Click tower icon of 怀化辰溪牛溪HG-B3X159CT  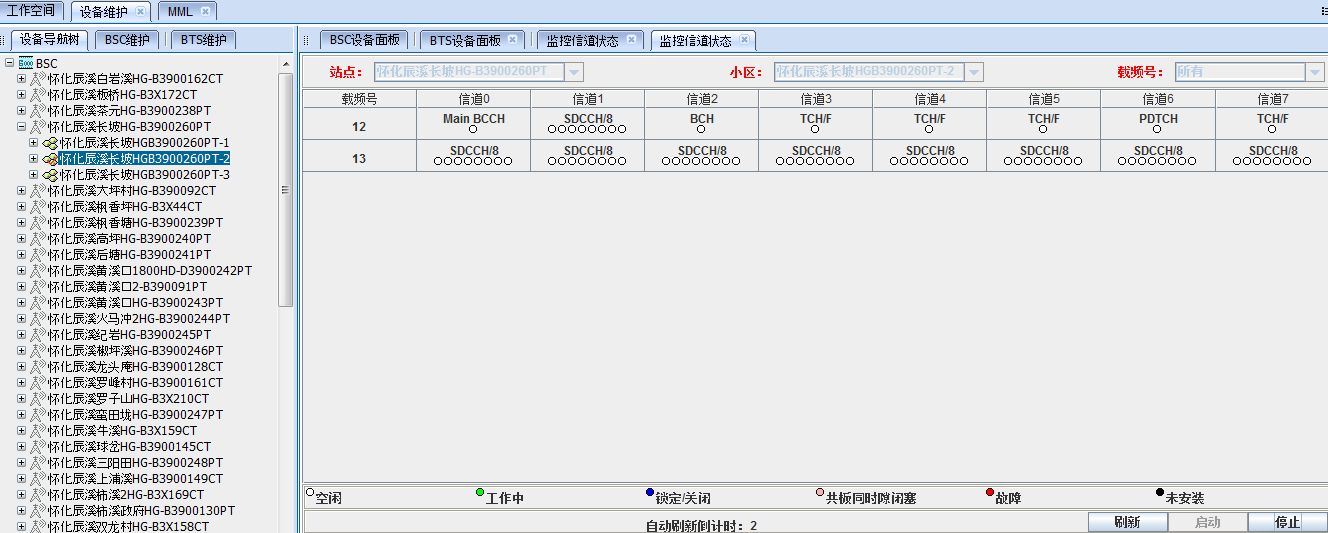39,431
